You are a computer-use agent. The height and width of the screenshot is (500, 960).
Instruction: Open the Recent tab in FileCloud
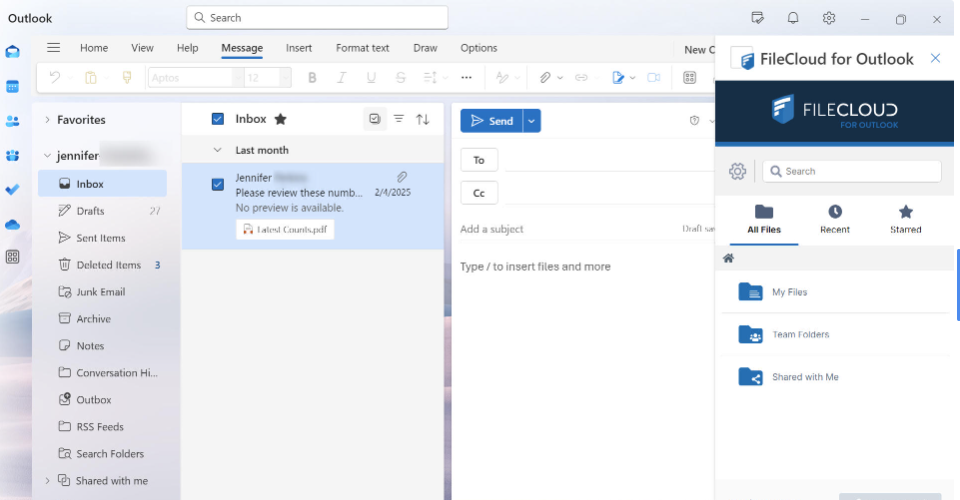pos(835,219)
